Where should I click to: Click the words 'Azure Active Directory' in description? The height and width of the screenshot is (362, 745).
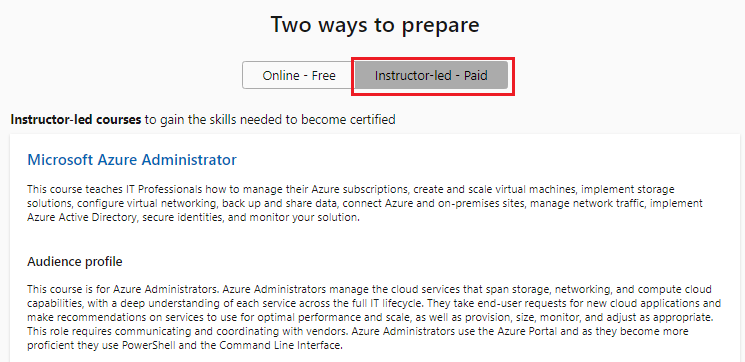coord(82,218)
